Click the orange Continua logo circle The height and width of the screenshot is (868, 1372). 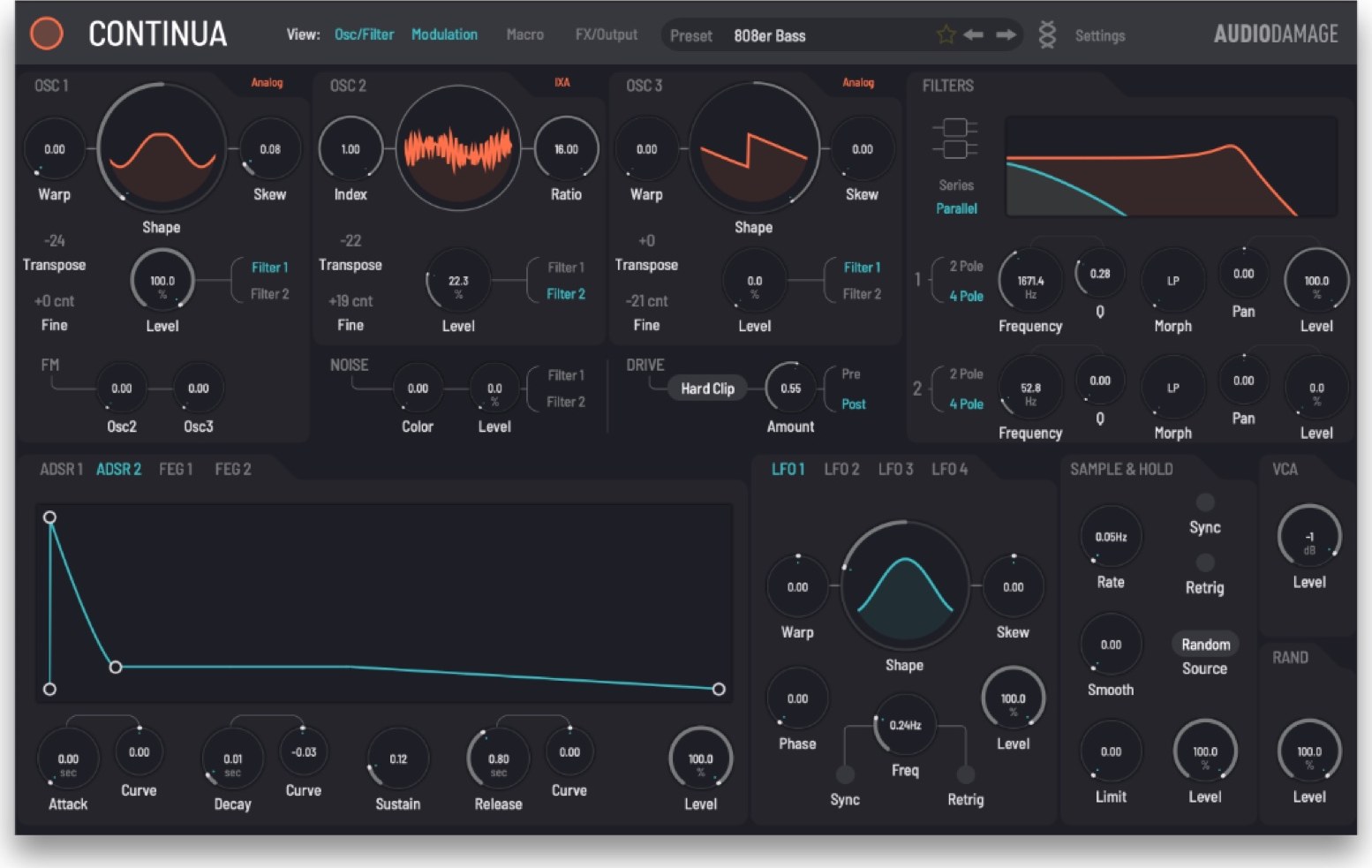pos(47,34)
